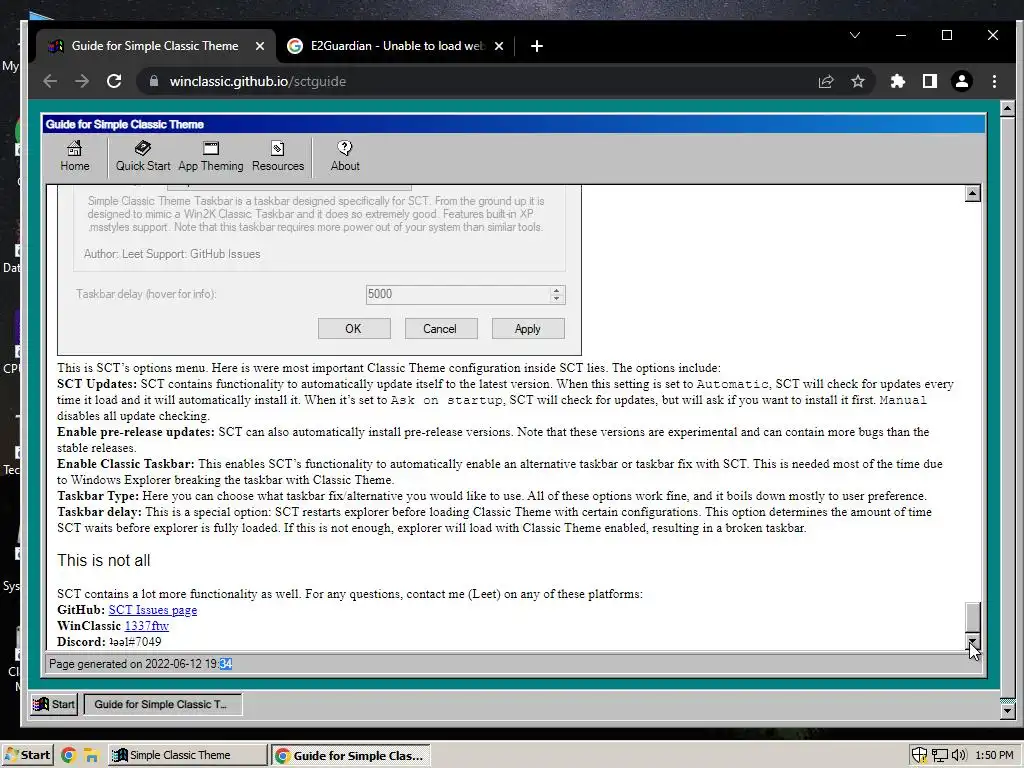This screenshot has height=768, width=1024.
Task: Click the OK button in options image
Action: [x=353, y=328]
